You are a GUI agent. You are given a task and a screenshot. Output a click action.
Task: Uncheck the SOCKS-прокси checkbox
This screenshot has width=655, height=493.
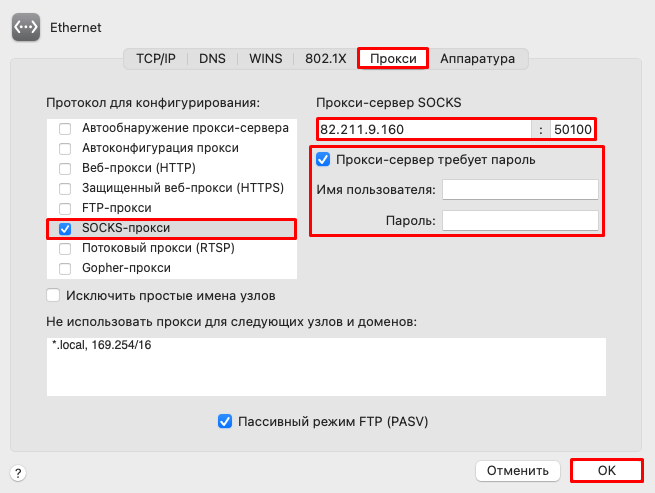(65, 229)
